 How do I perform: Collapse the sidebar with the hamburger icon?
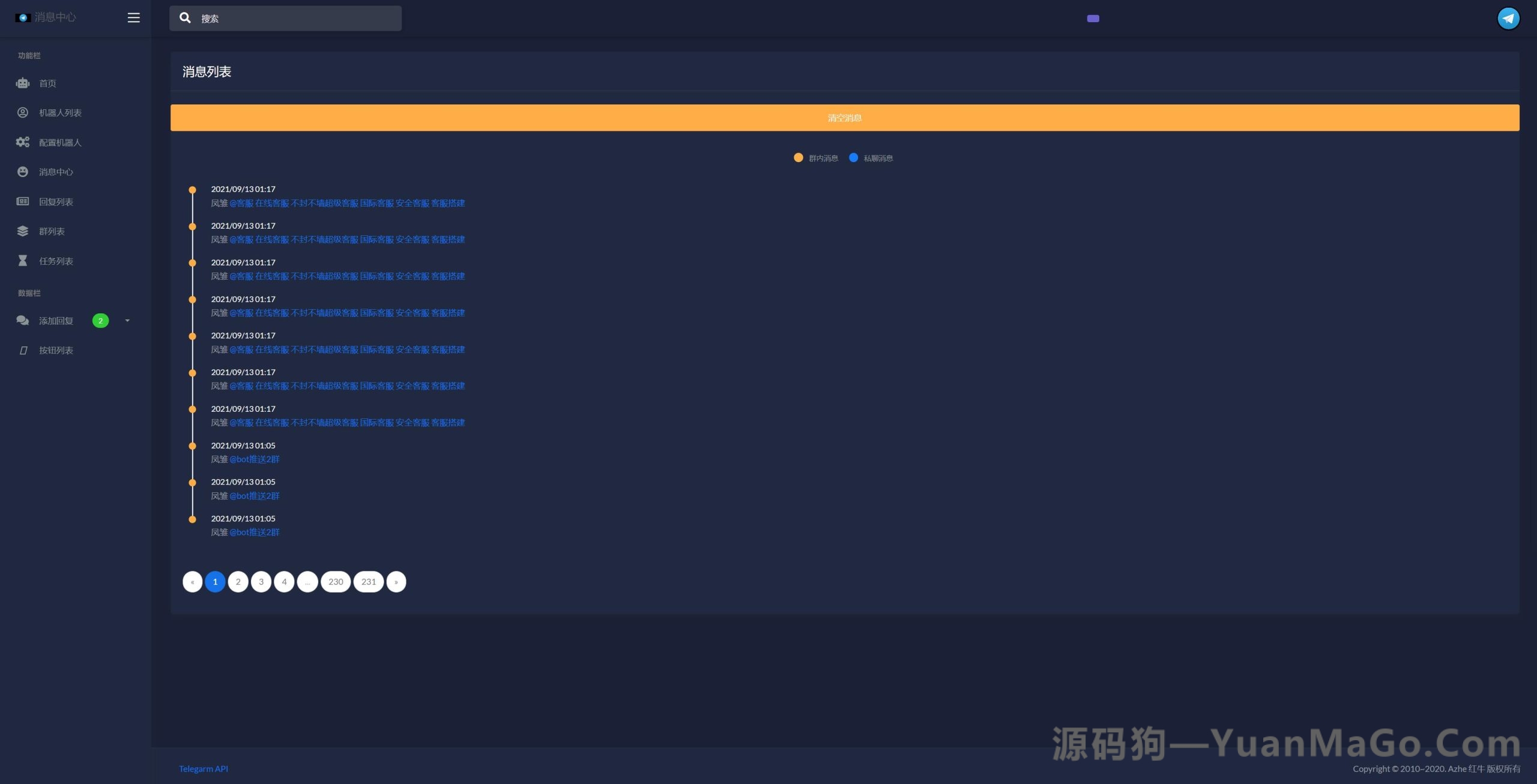[x=133, y=17]
